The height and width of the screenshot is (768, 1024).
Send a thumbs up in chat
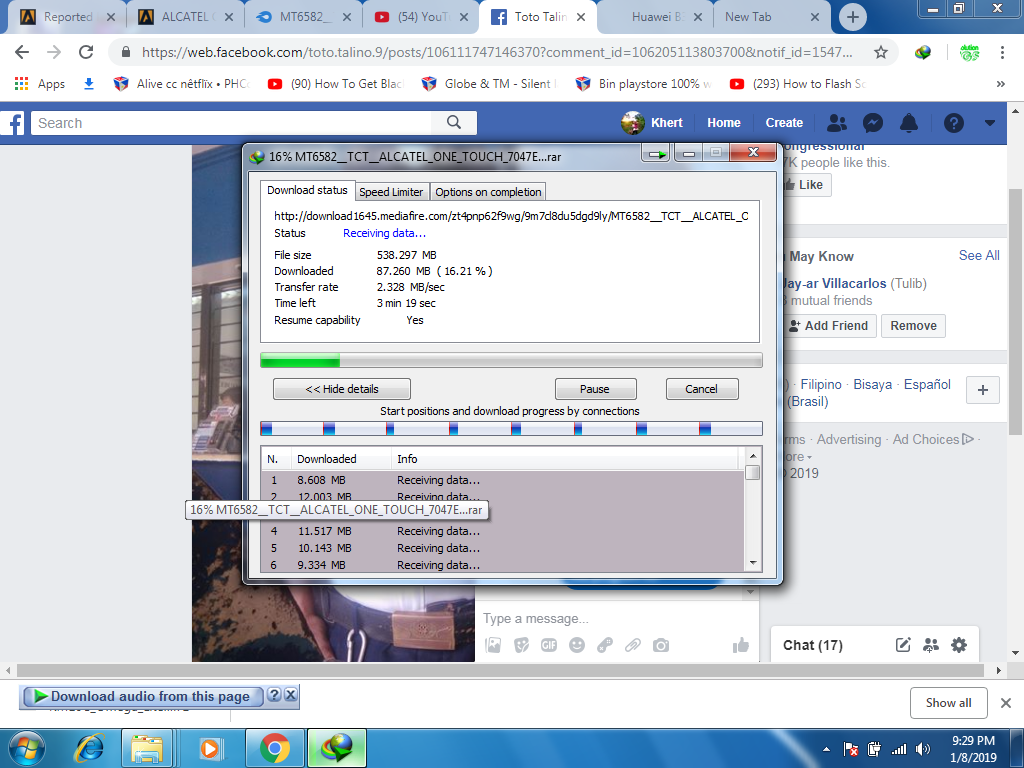tap(741, 645)
